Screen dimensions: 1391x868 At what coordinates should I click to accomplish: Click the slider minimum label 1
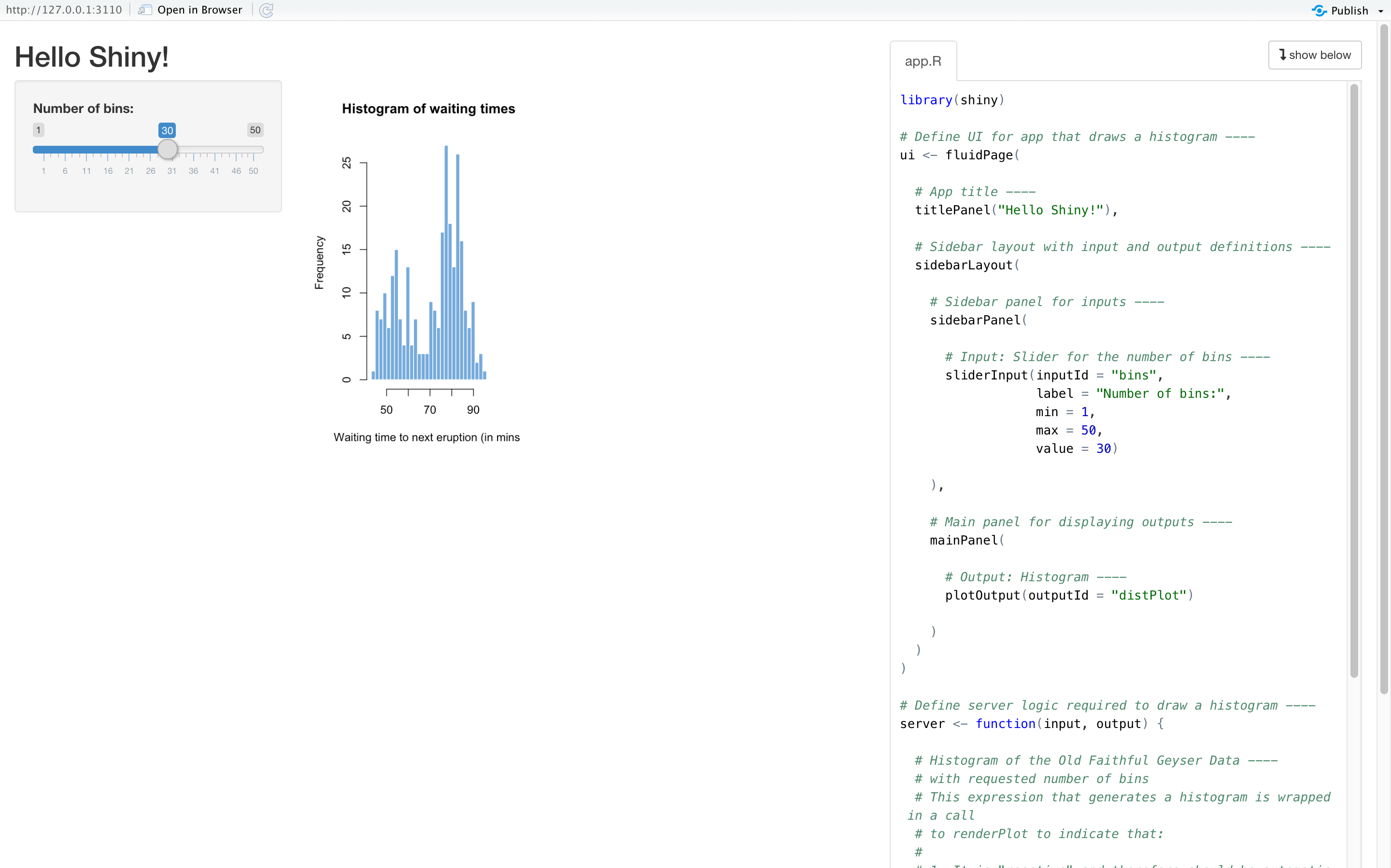(39, 130)
